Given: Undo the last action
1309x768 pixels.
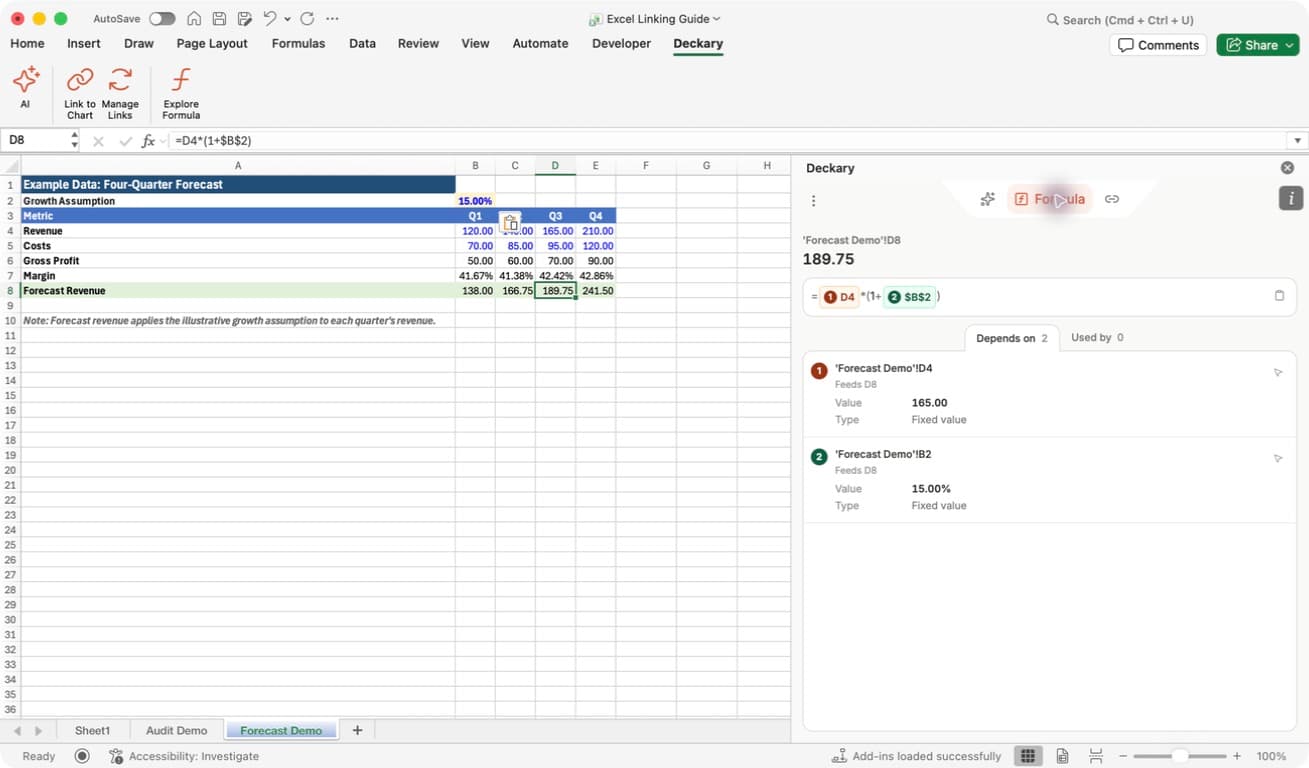Looking at the screenshot, I should click(x=270, y=19).
